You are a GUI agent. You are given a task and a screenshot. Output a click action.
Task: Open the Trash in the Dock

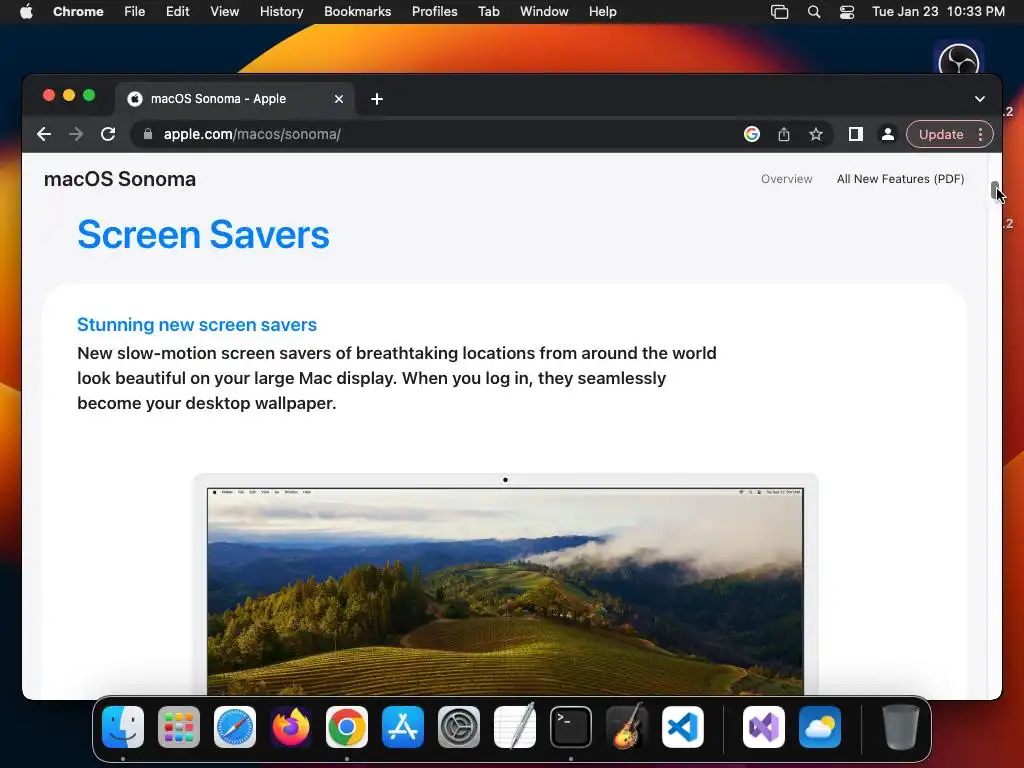click(901, 727)
